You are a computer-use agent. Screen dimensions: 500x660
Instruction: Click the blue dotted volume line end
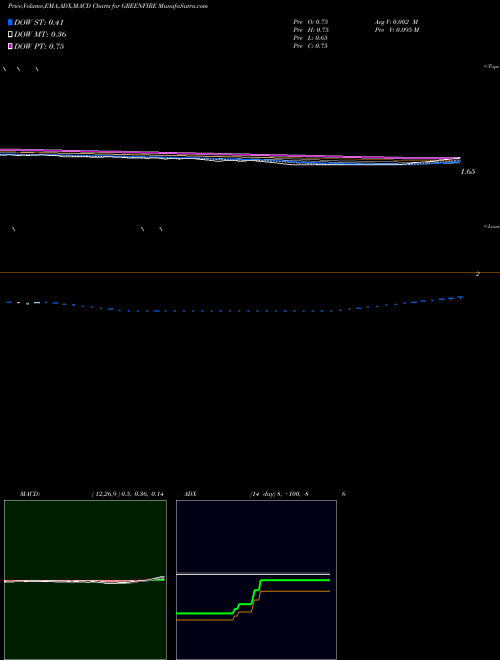pos(461,297)
